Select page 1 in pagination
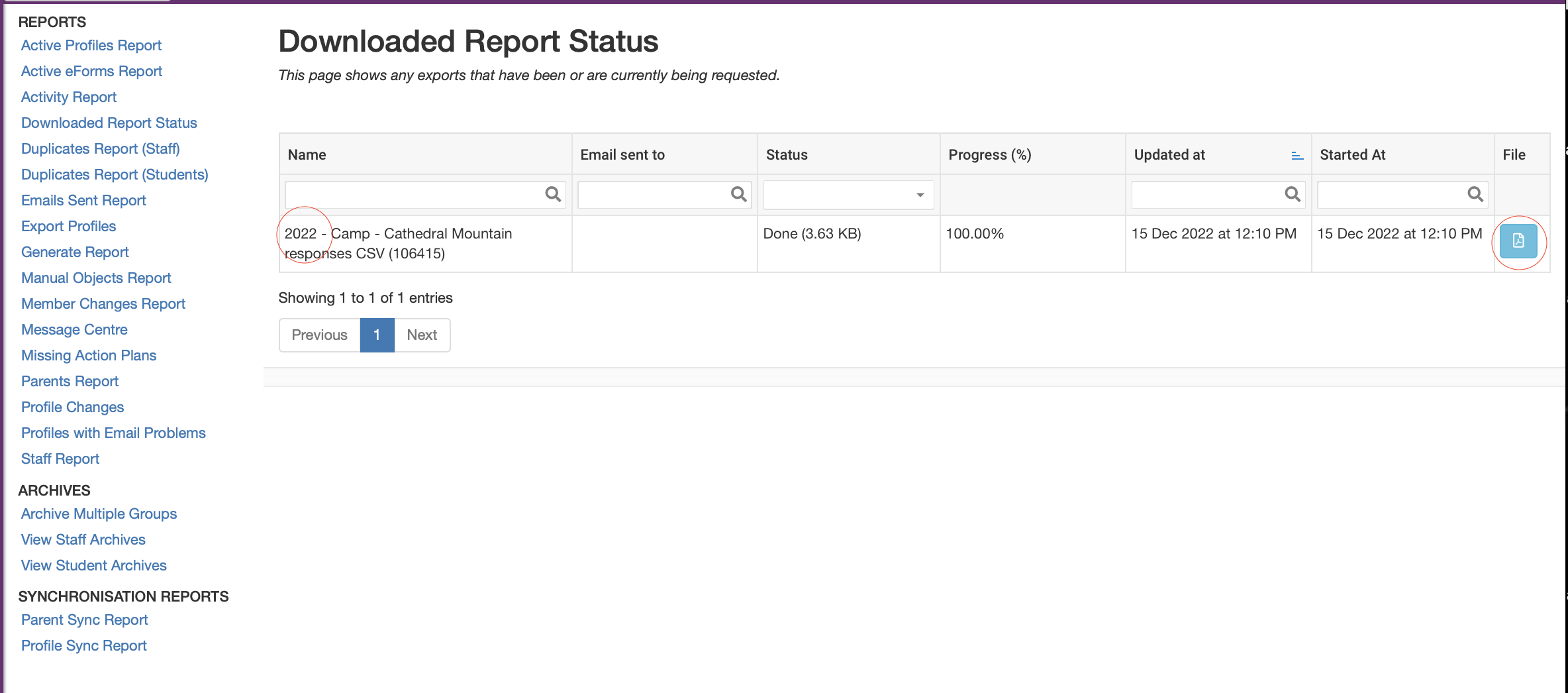This screenshot has height=693, width=1568. (377, 335)
